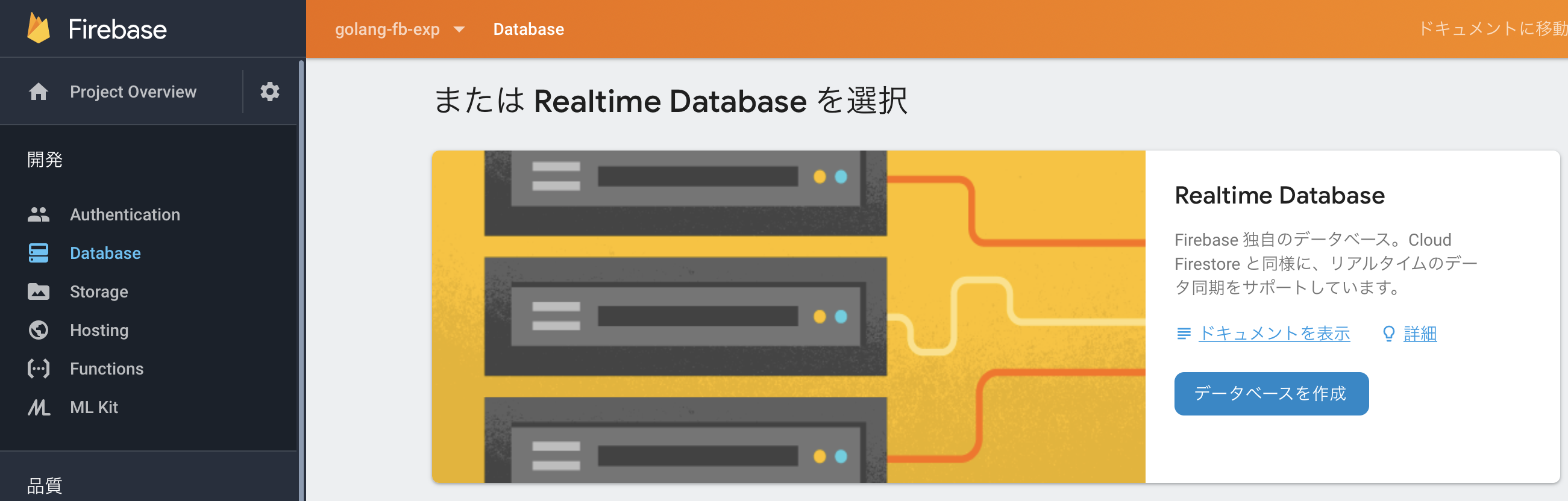Click the Authentication people icon
Screen dimensions: 1568x501
pos(39,214)
